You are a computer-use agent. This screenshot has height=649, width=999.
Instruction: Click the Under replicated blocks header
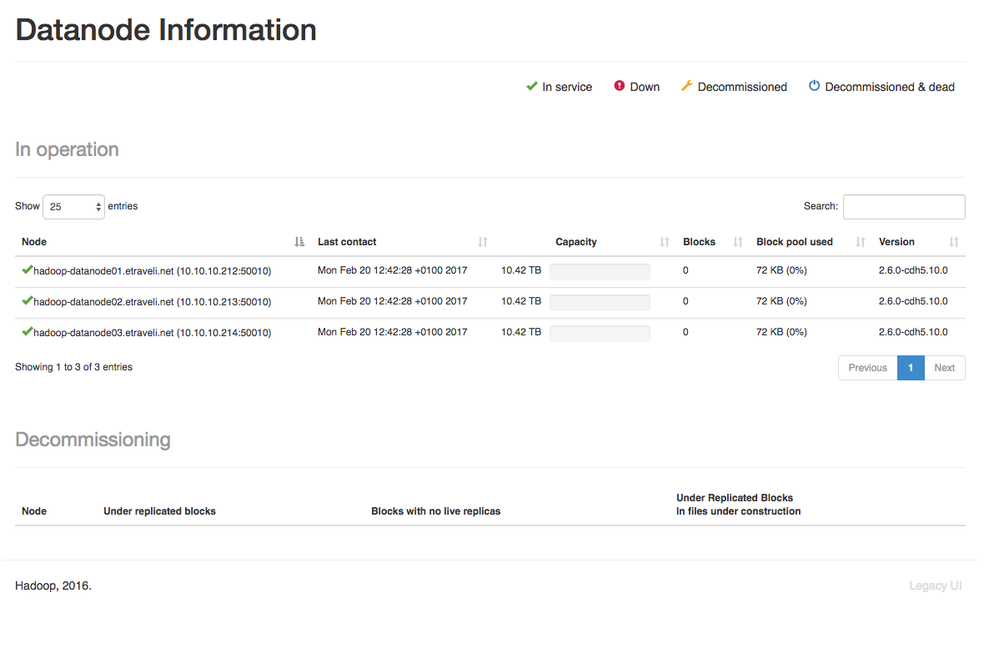point(159,511)
